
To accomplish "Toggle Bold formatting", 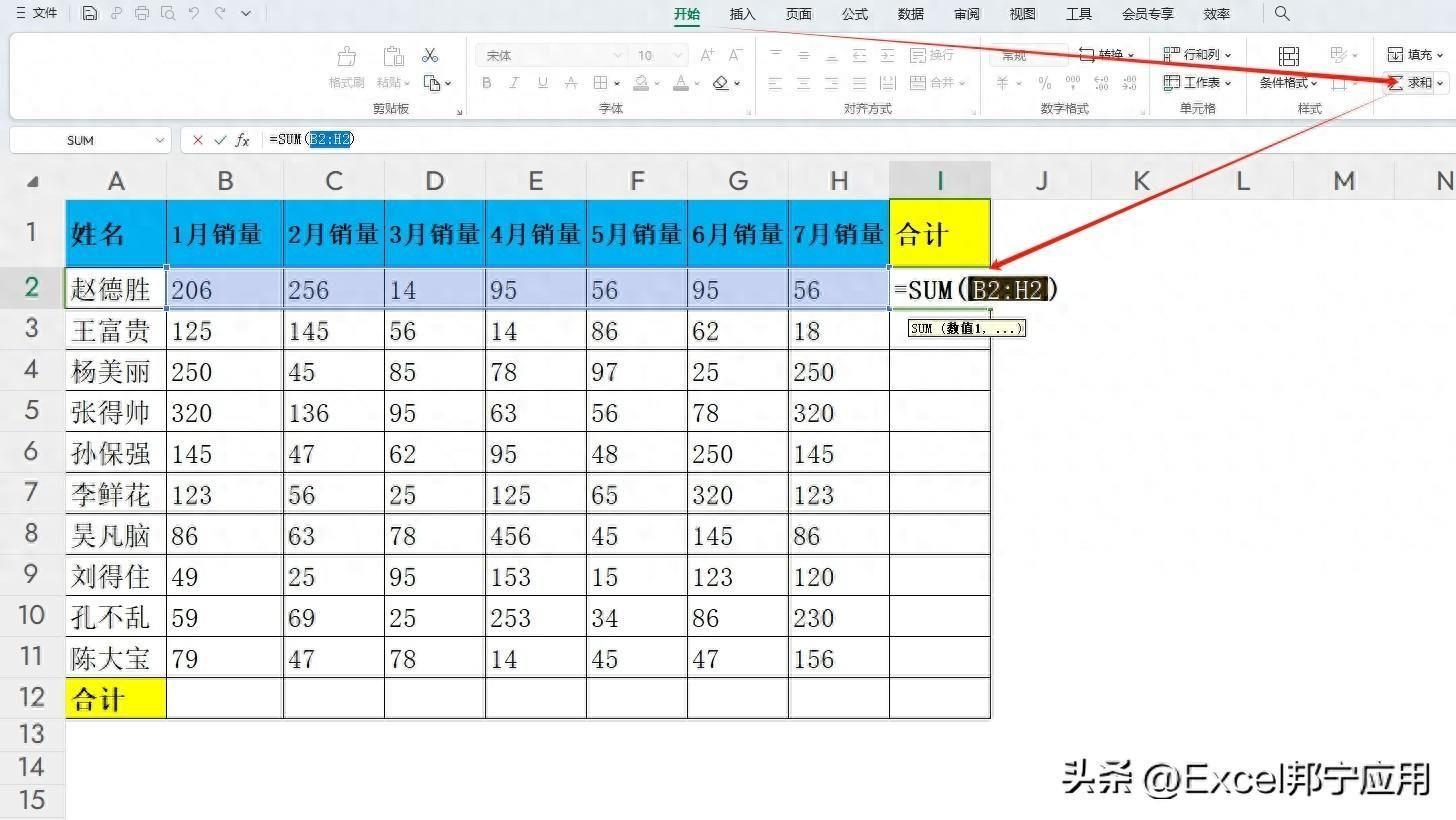I will tap(487, 83).
